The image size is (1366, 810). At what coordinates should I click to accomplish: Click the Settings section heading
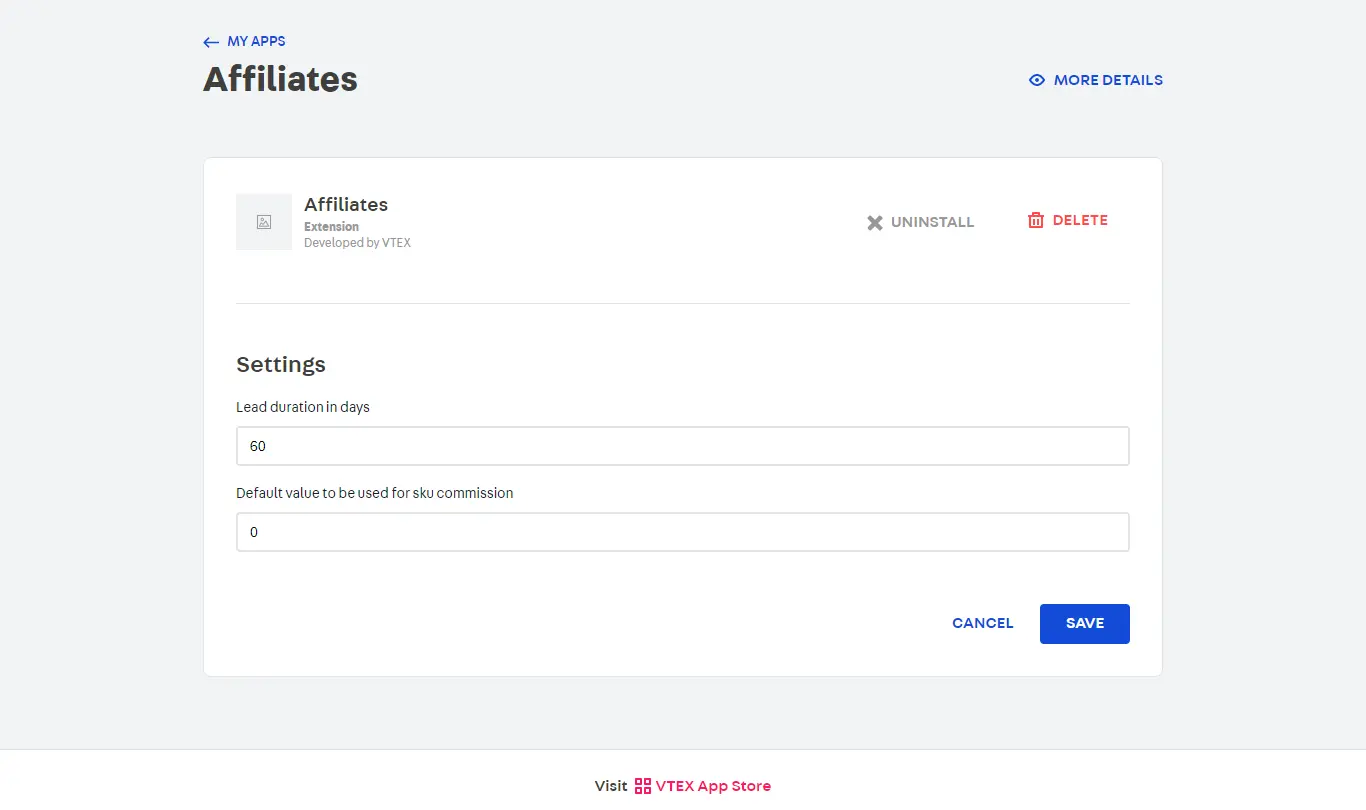[280, 364]
